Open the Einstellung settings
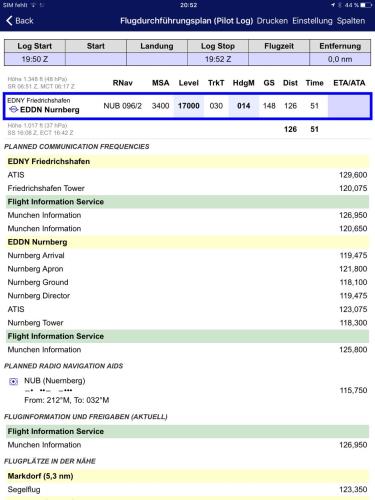The width and height of the screenshot is (375, 500). pyautogui.click(x=312, y=21)
